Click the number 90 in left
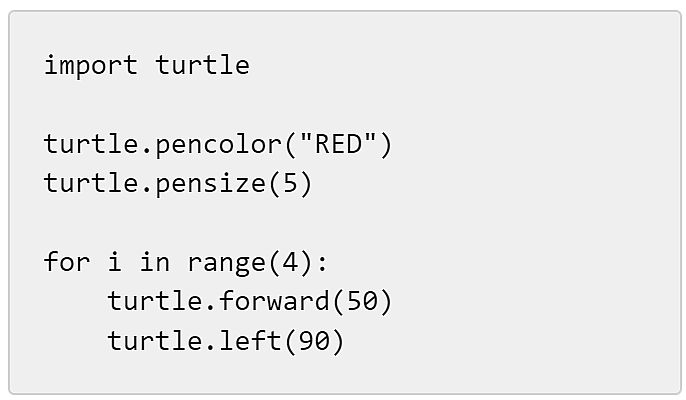 point(314,340)
